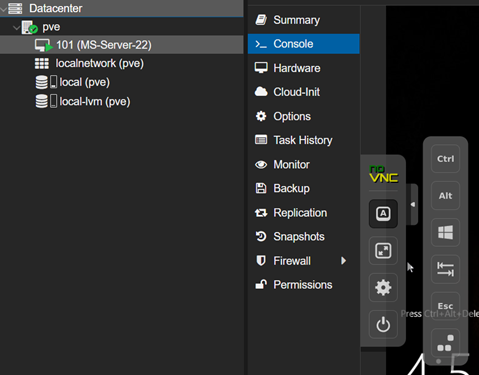
Task: Collapse the Datacenter tree chevron
Action: point(3,9)
